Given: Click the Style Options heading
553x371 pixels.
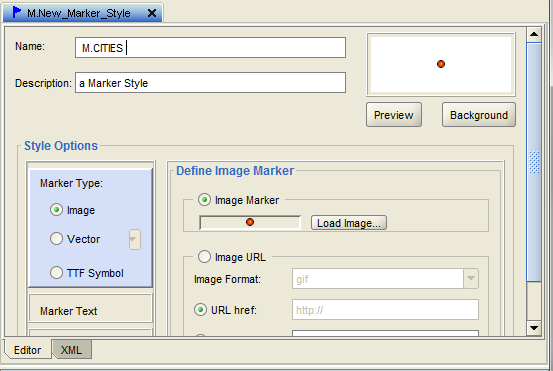Looking at the screenshot, I should [61, 146].
